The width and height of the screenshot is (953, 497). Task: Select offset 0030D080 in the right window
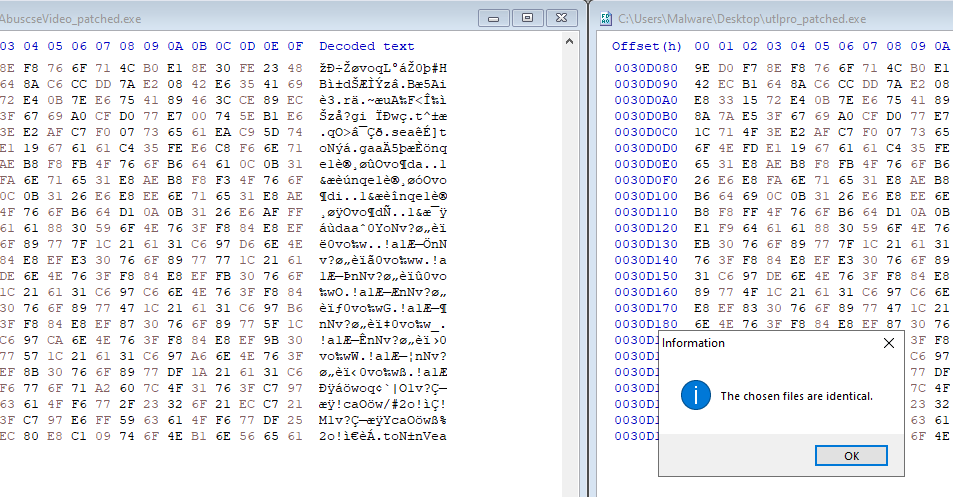tap(645, 68)
